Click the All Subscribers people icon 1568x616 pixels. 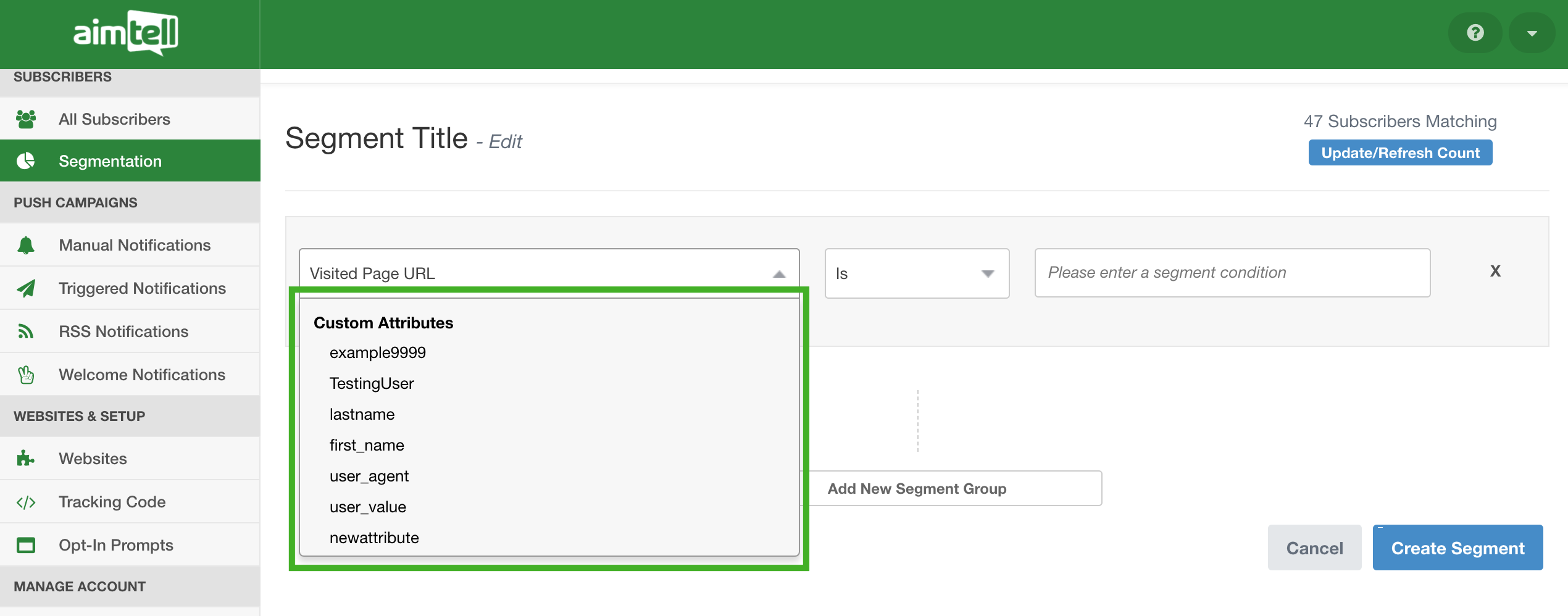(26, 119)
